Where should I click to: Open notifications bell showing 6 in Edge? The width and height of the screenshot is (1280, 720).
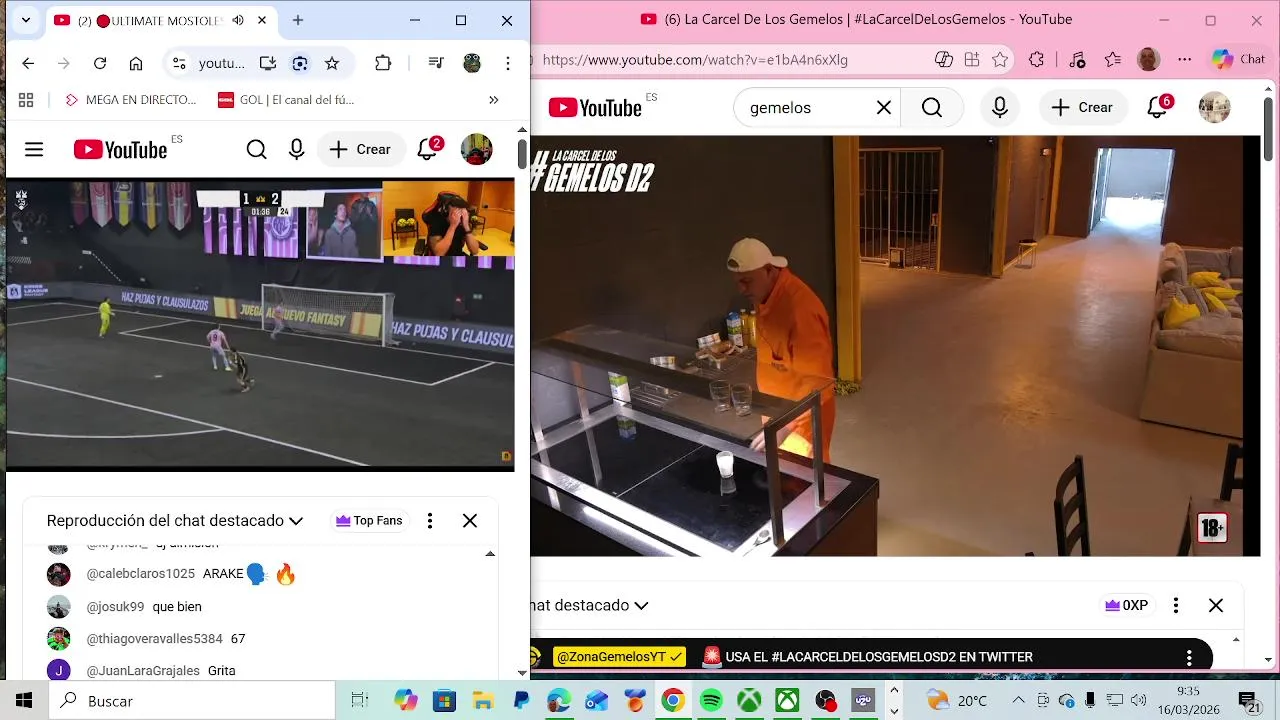pyautogui.click(x=1158, y=107)
